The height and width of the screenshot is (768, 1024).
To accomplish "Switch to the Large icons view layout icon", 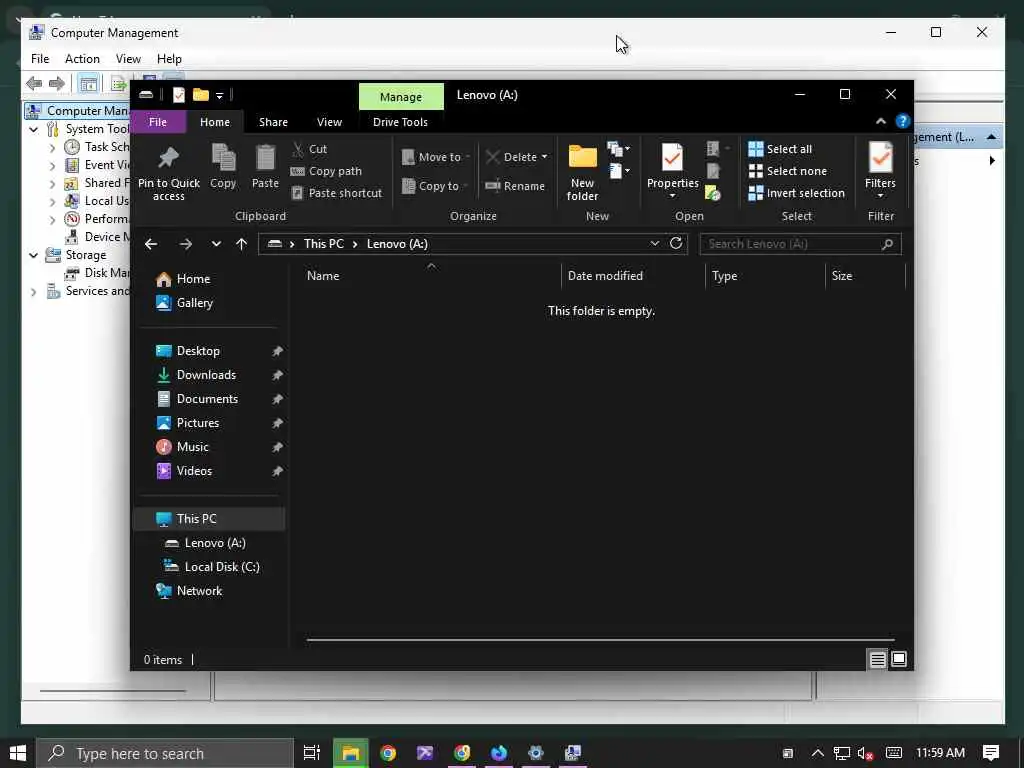I will (899, 660).
